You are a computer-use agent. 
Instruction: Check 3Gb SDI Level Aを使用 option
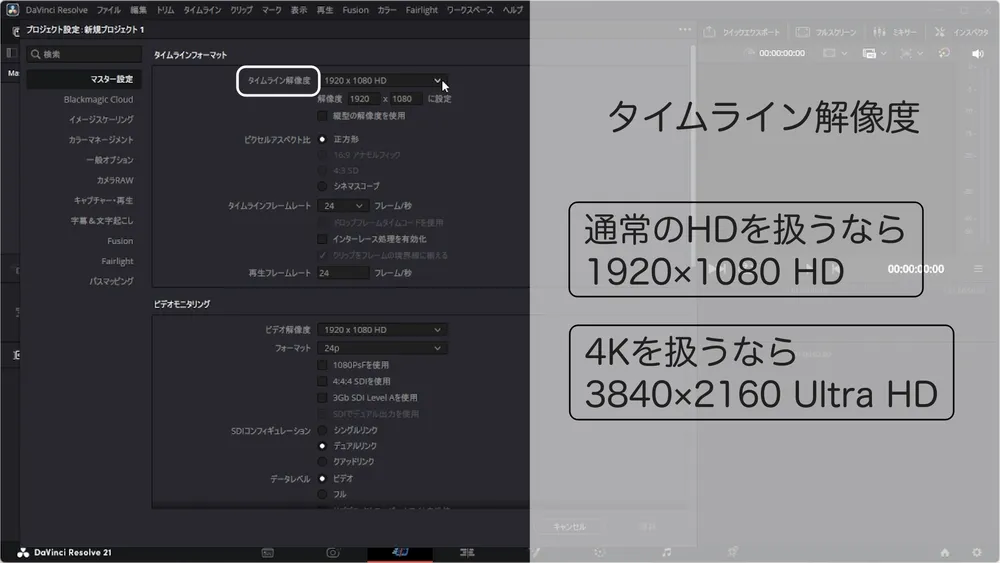click(x=322, y=398)
